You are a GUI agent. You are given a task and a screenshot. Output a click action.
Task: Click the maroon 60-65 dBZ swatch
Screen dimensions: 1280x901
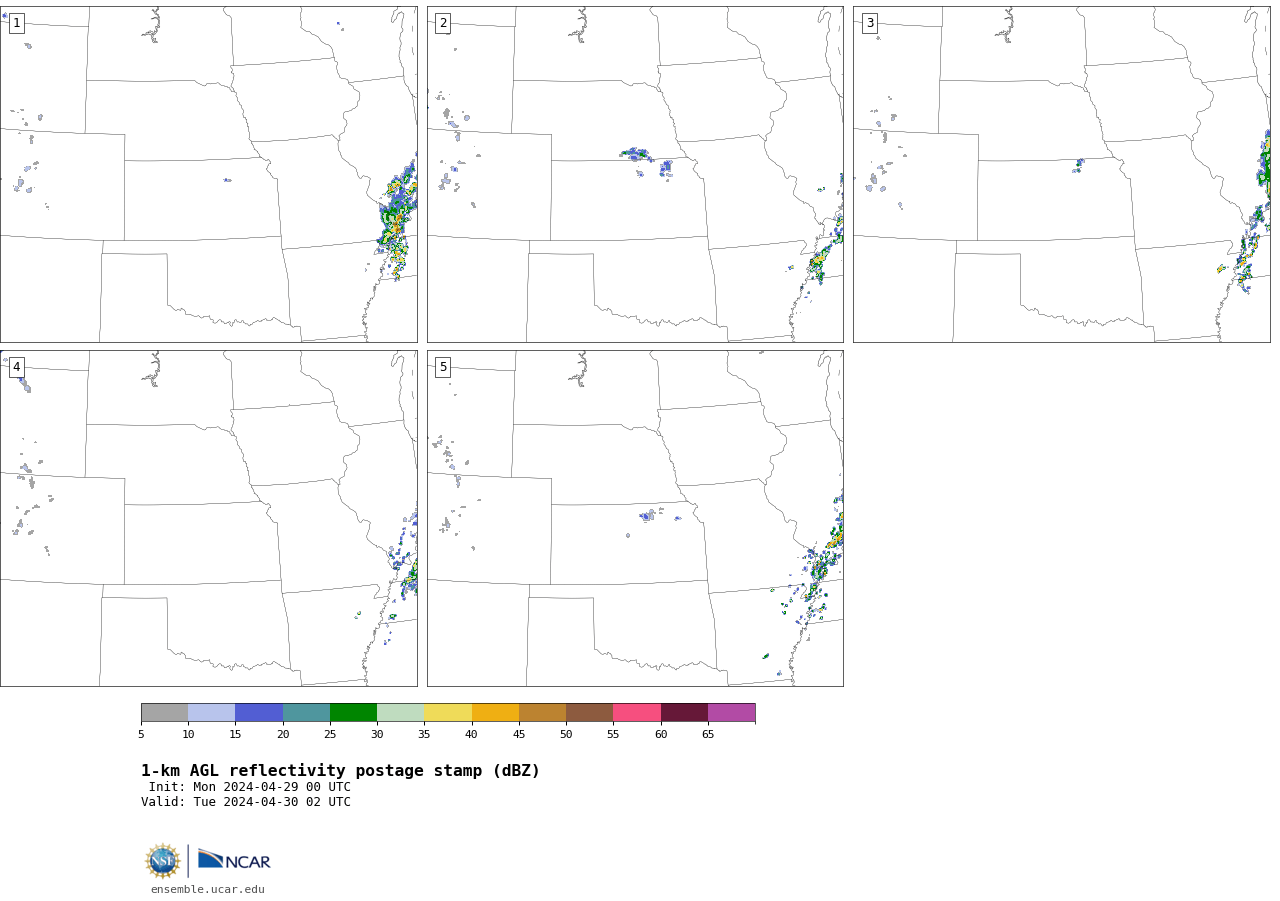click(x=684, y=712)
